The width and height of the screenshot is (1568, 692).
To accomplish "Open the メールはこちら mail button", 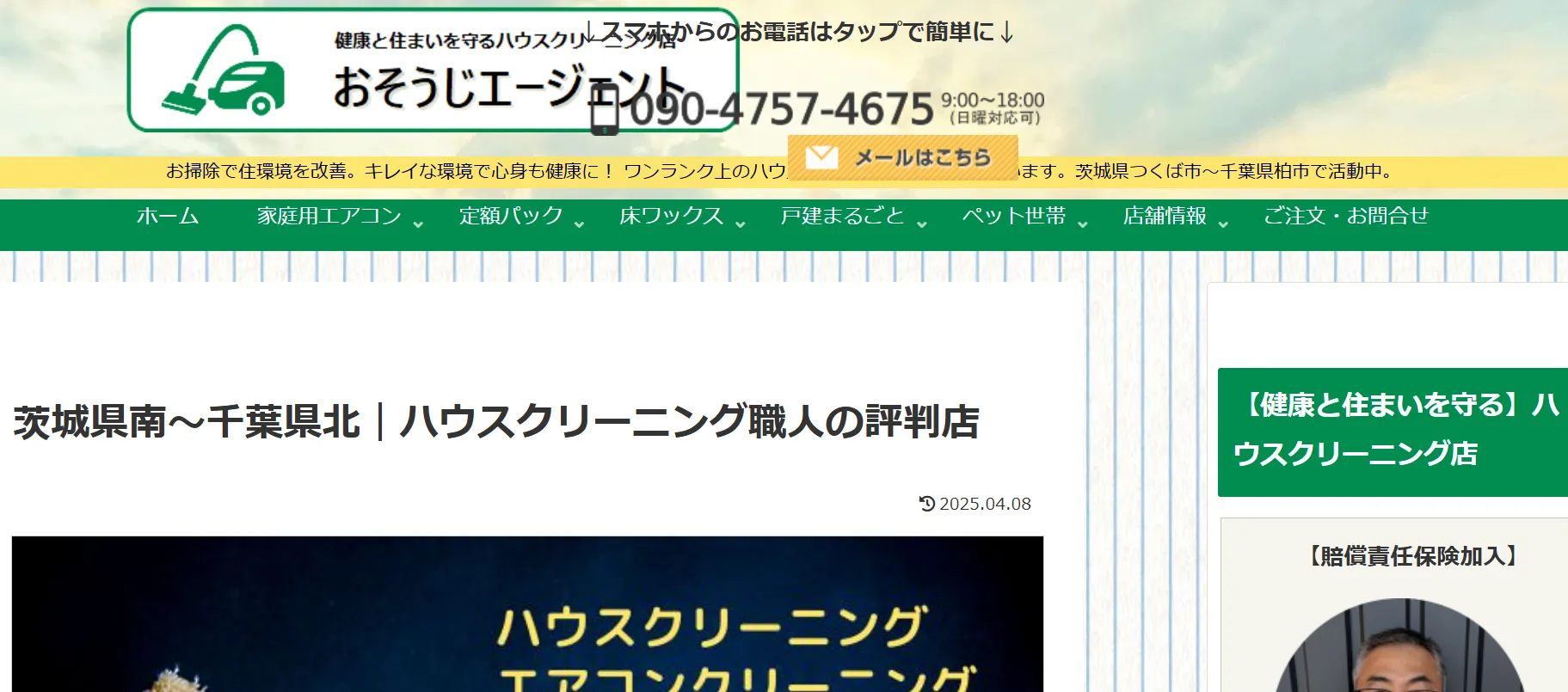I will (x=903, y=157).
